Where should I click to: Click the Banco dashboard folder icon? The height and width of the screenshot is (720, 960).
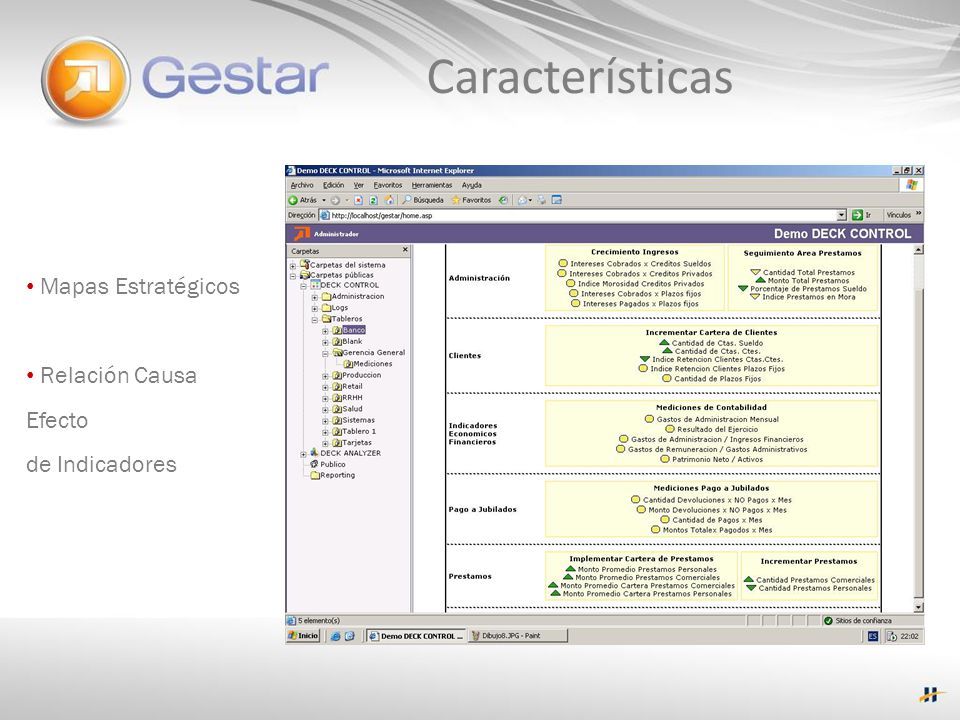(x=337, y=330)
